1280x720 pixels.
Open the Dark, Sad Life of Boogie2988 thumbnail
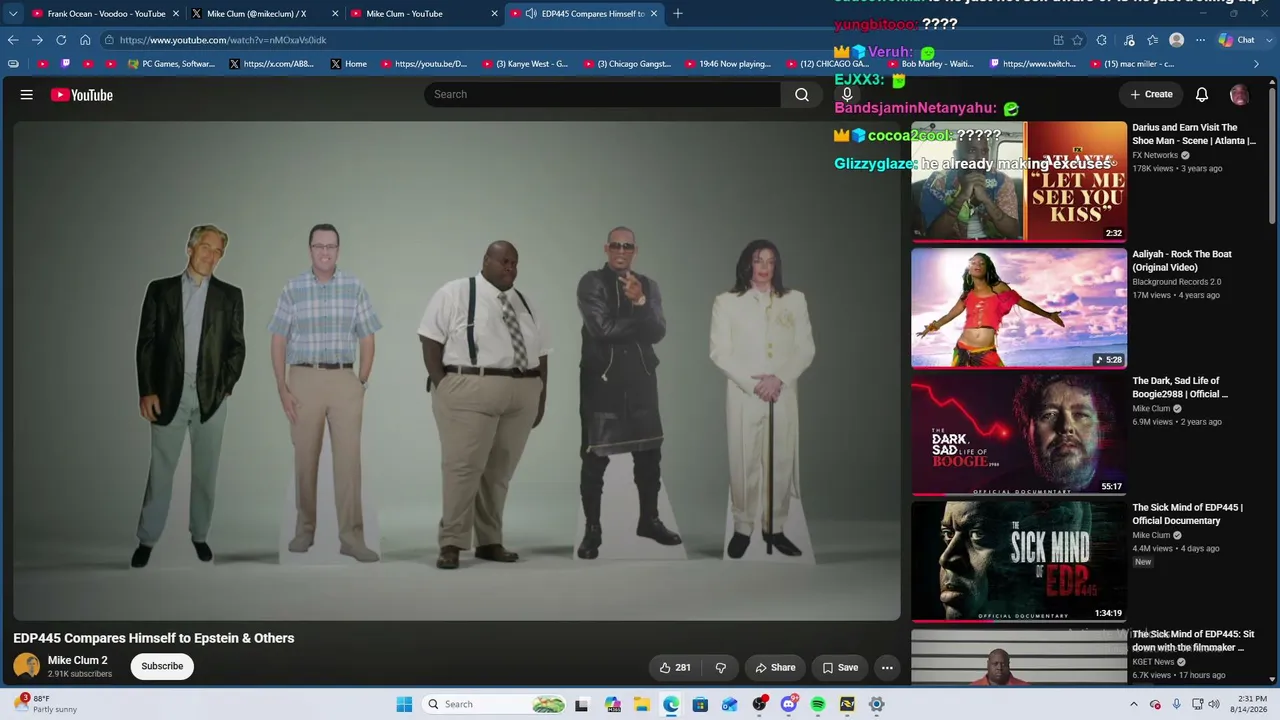coord(1019,435)
